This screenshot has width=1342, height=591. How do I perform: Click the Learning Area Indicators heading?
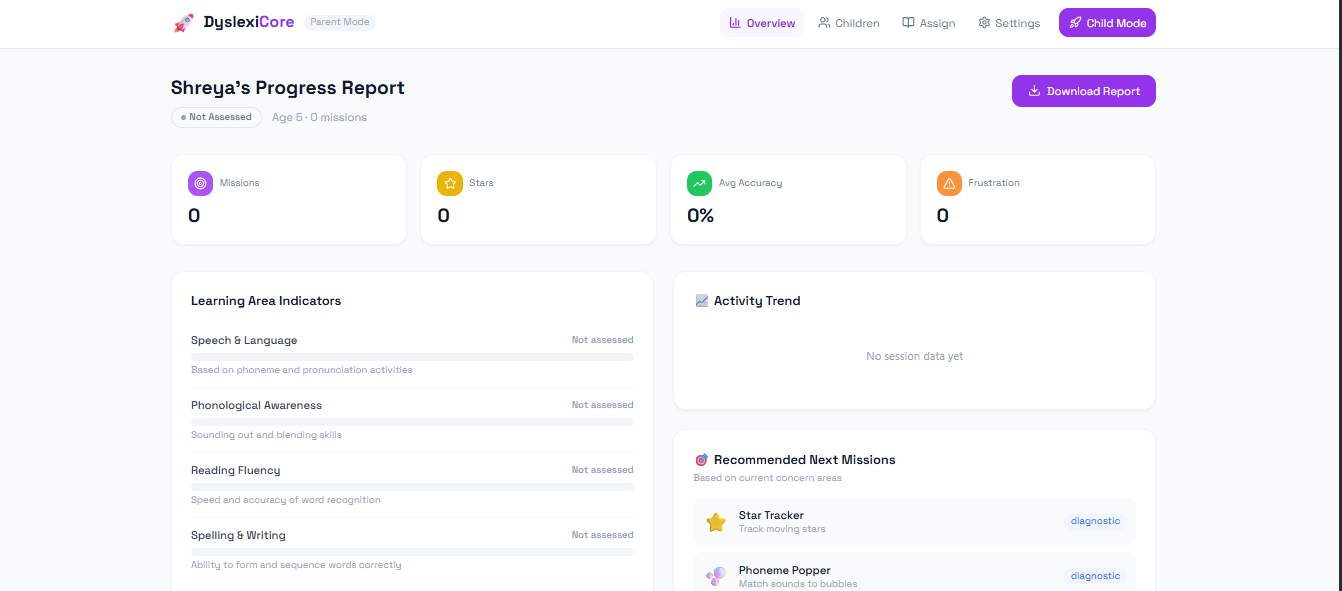(266, 301)
